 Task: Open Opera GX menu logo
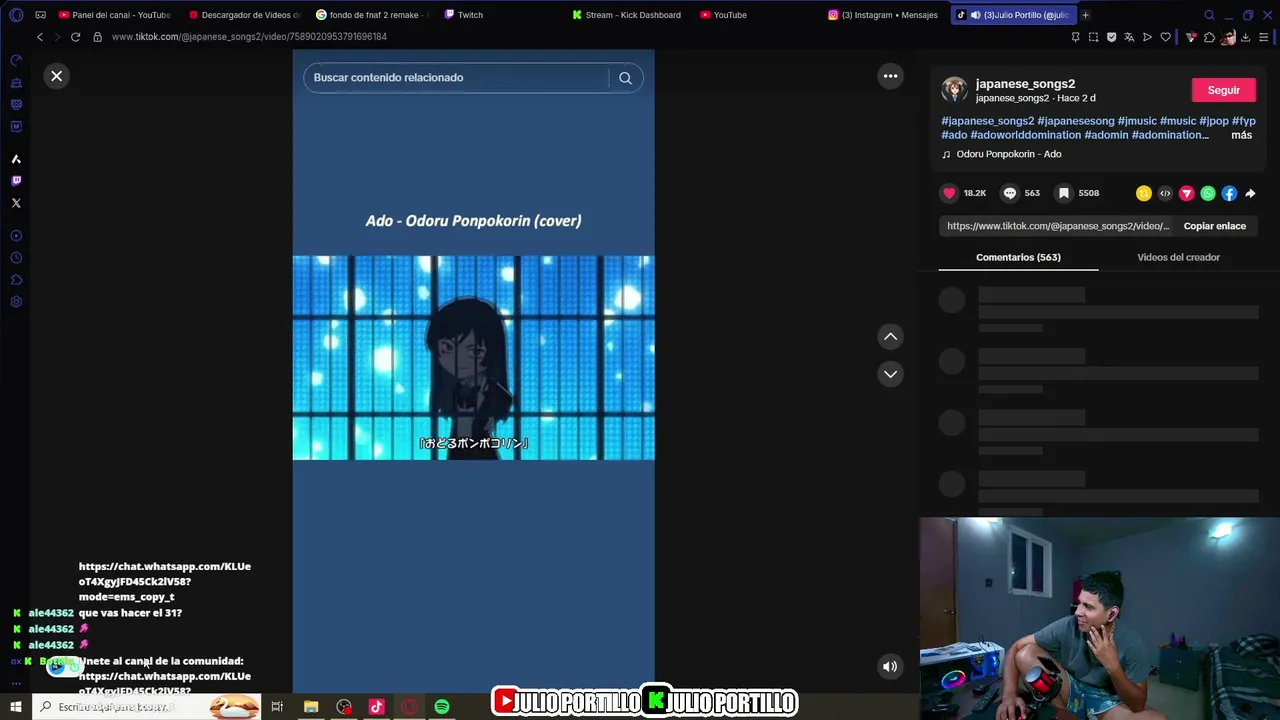(x=16, y=15)
